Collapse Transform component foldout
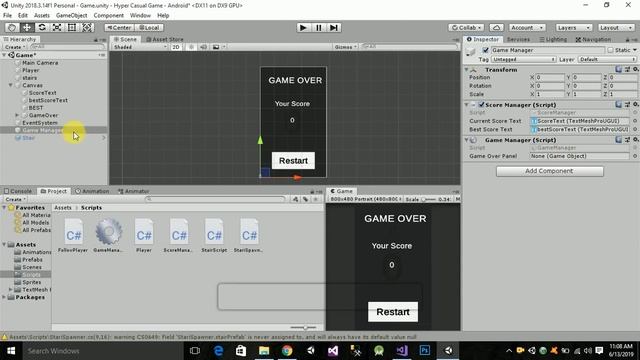This screenshot has width=640, height=360. click(467, 70)
